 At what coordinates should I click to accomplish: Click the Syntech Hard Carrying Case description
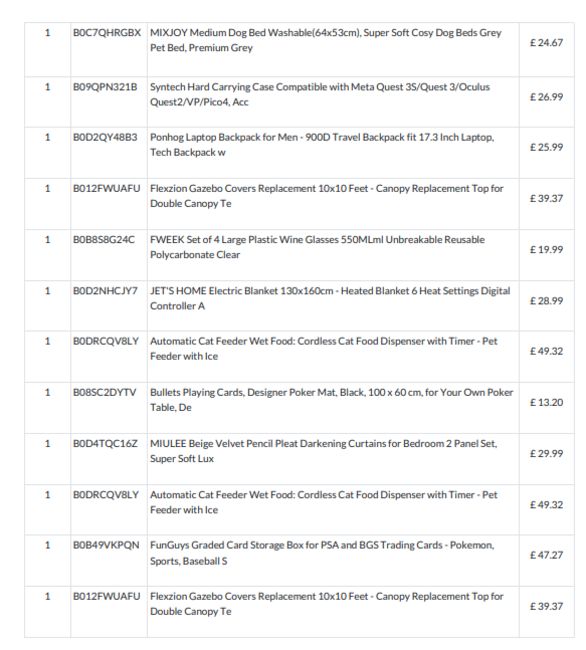[x=320, y=95]
